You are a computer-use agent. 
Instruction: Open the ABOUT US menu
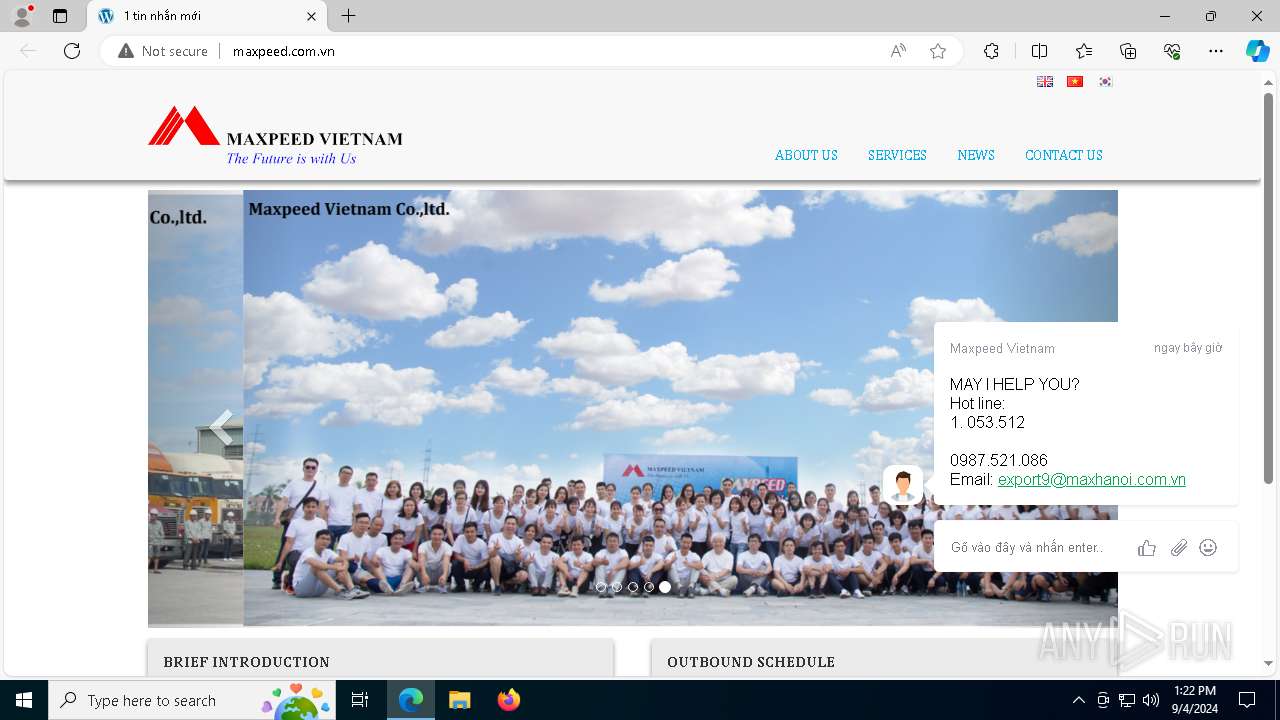coord(806,155)
